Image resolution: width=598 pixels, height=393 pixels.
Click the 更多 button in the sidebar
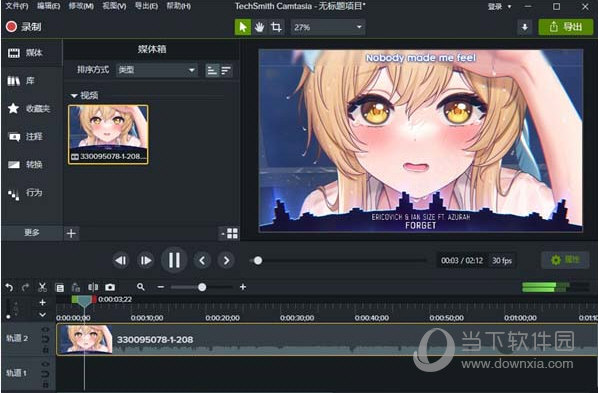pos(32,232)
